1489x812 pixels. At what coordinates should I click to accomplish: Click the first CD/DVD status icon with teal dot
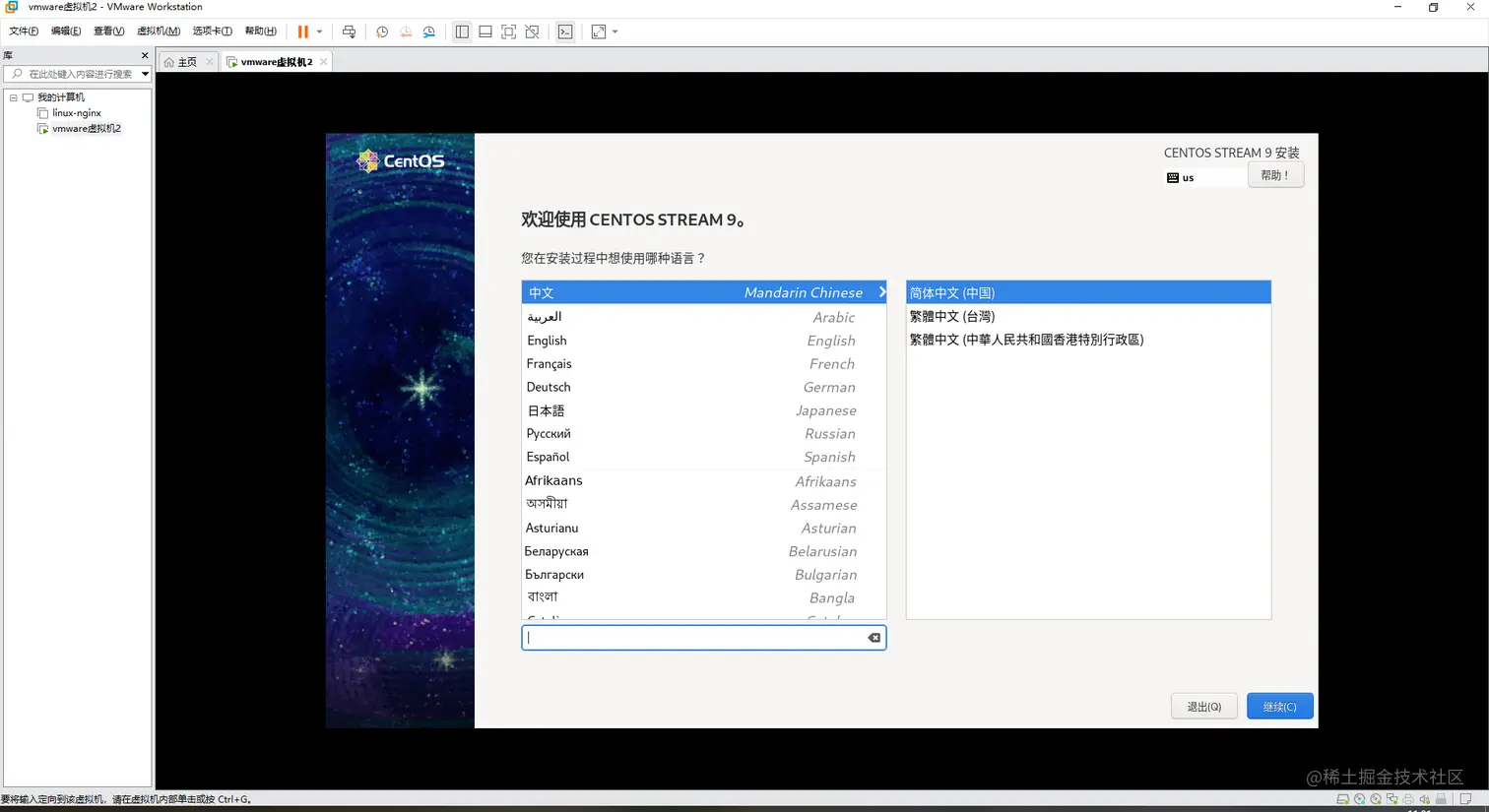1359,799
